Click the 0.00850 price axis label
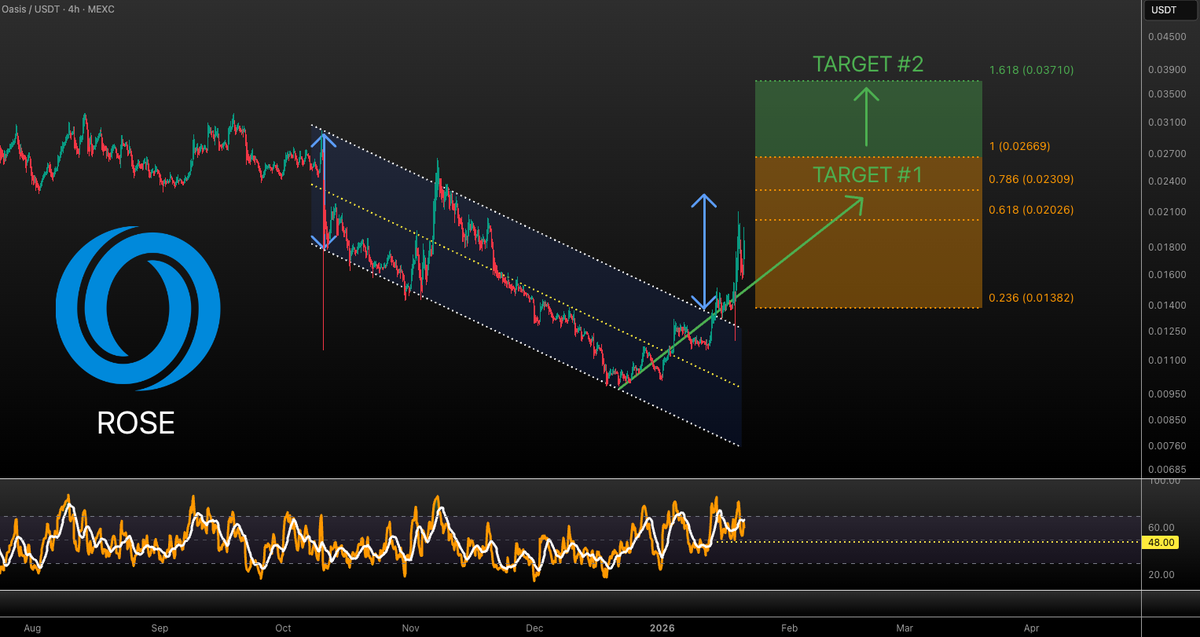This screenshot has height=637, width=1200. pos(1165,420)
